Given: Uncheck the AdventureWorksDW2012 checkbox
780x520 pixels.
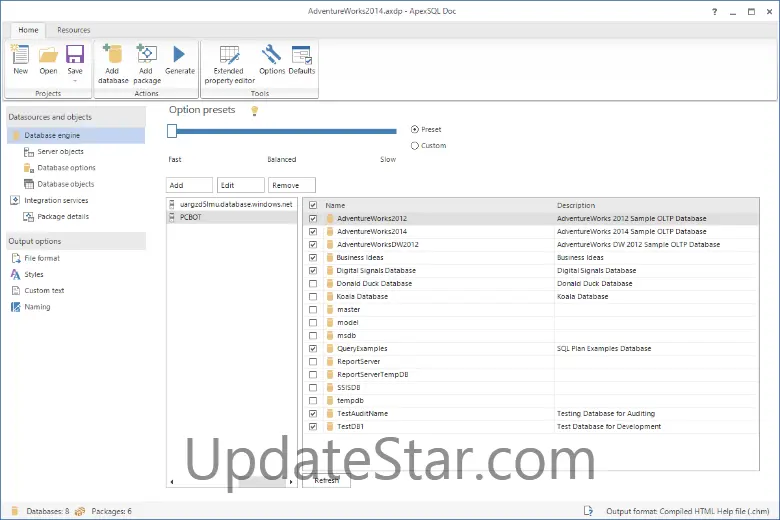Looking at the screenshot, I should pyautogui.click(x=313, y=244).
